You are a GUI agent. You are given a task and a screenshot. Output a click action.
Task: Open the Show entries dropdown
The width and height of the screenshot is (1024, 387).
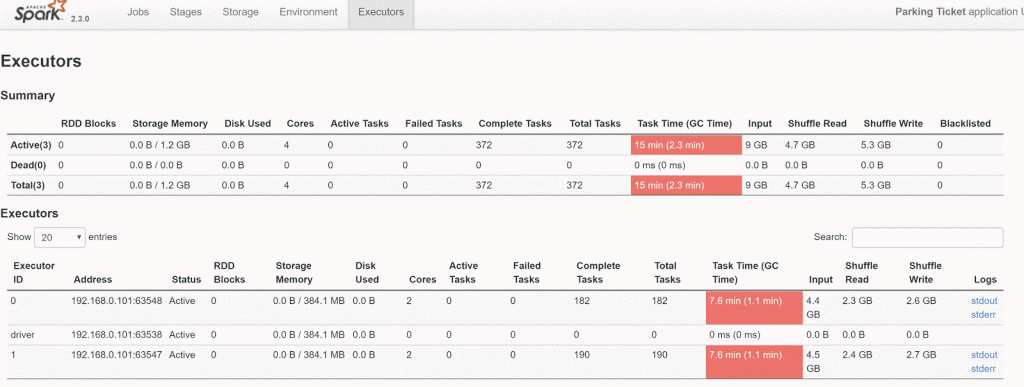[60, 238]
